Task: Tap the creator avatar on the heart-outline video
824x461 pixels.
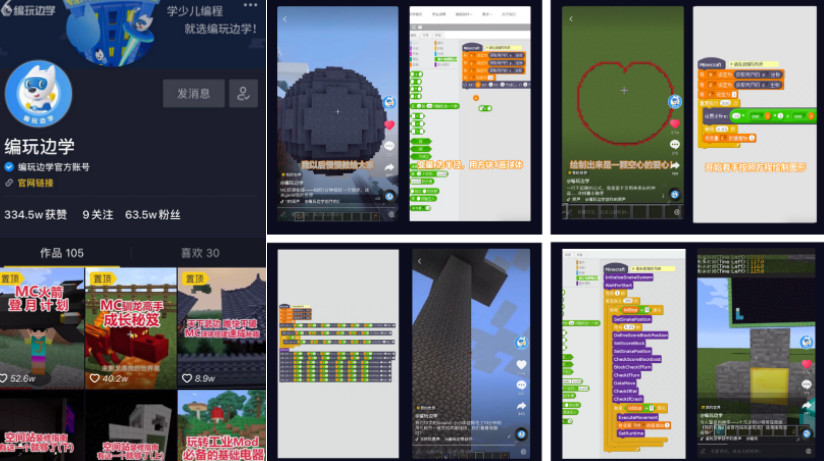Action: [675, 101]
